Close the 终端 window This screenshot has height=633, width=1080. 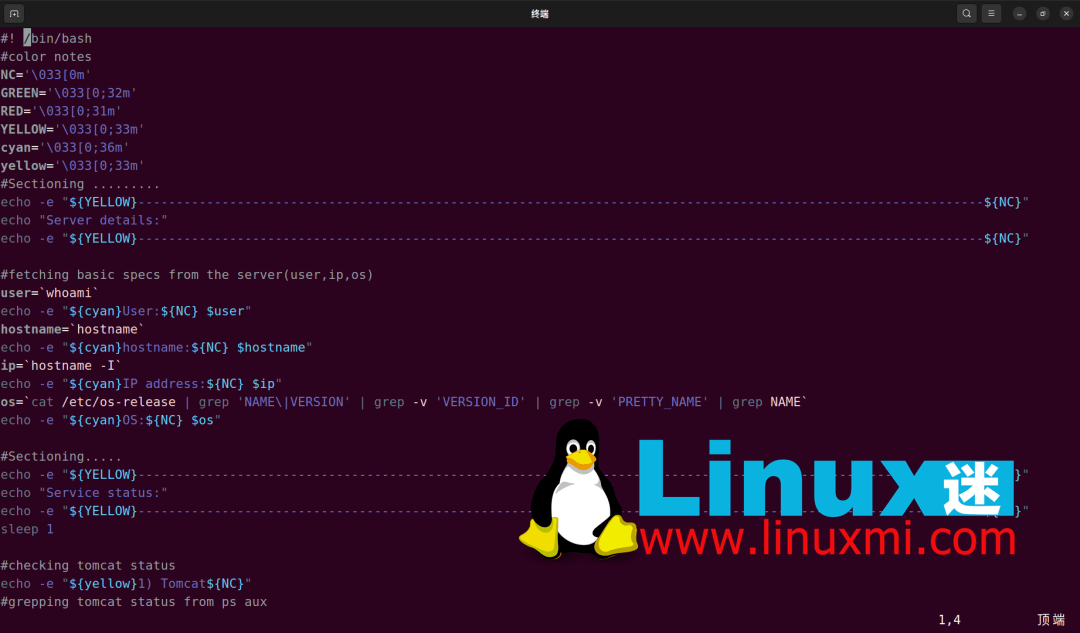1065,13
